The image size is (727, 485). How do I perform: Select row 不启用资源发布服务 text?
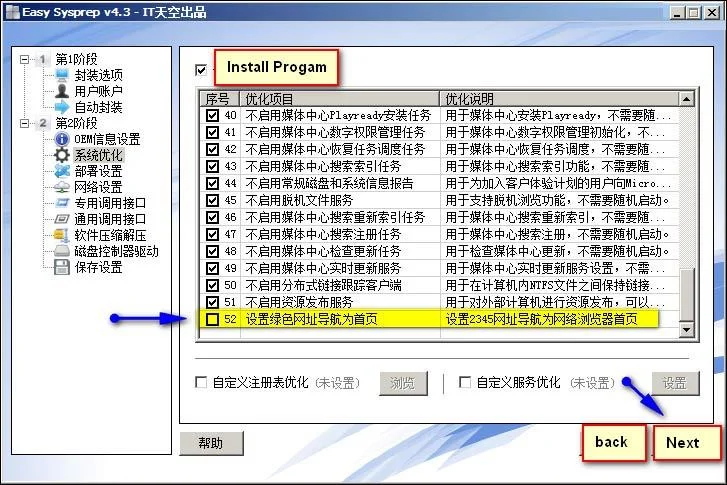[x=299, y=302]
